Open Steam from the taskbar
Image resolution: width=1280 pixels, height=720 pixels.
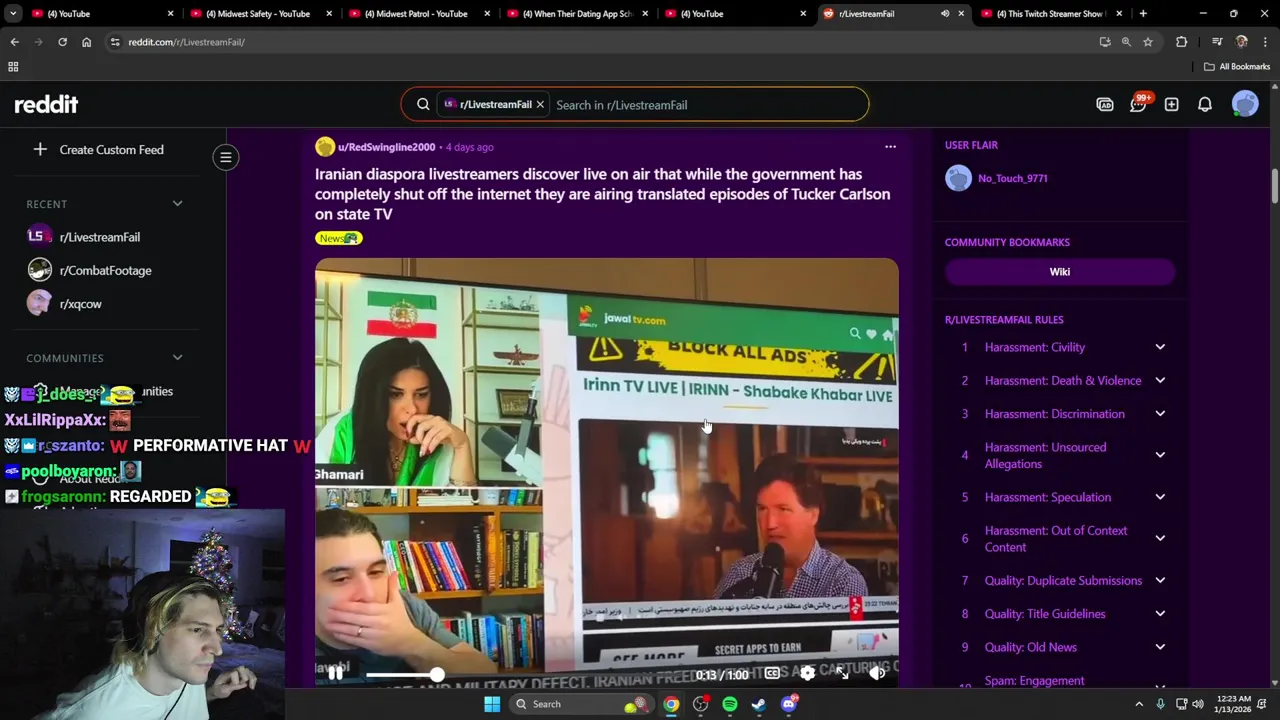(759, 704)
